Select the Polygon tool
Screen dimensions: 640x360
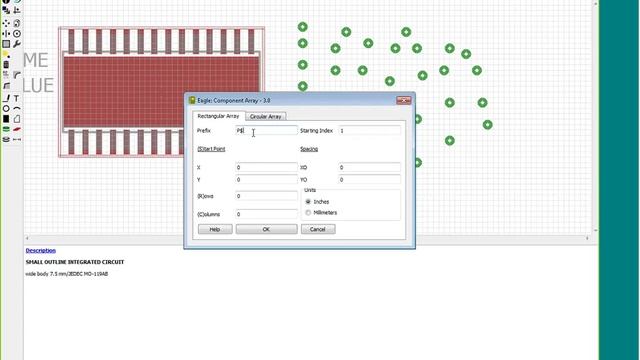click(x=17, y=119)
